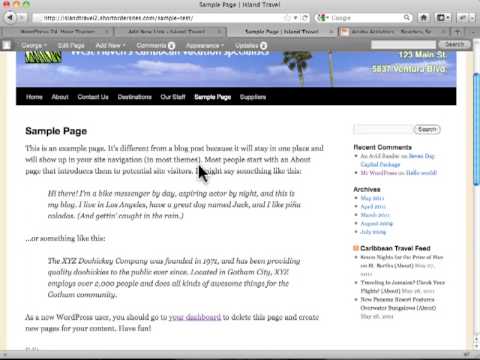
Task: Open the New Panama Resort Features feed item
Action: coord(398,304)
